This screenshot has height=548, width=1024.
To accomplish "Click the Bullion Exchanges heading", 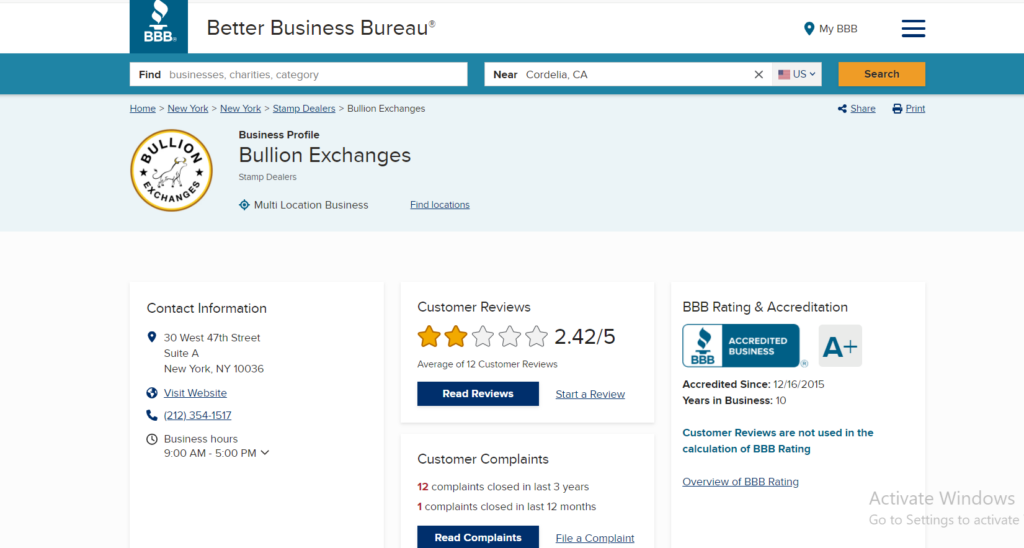I will (325, 155).
